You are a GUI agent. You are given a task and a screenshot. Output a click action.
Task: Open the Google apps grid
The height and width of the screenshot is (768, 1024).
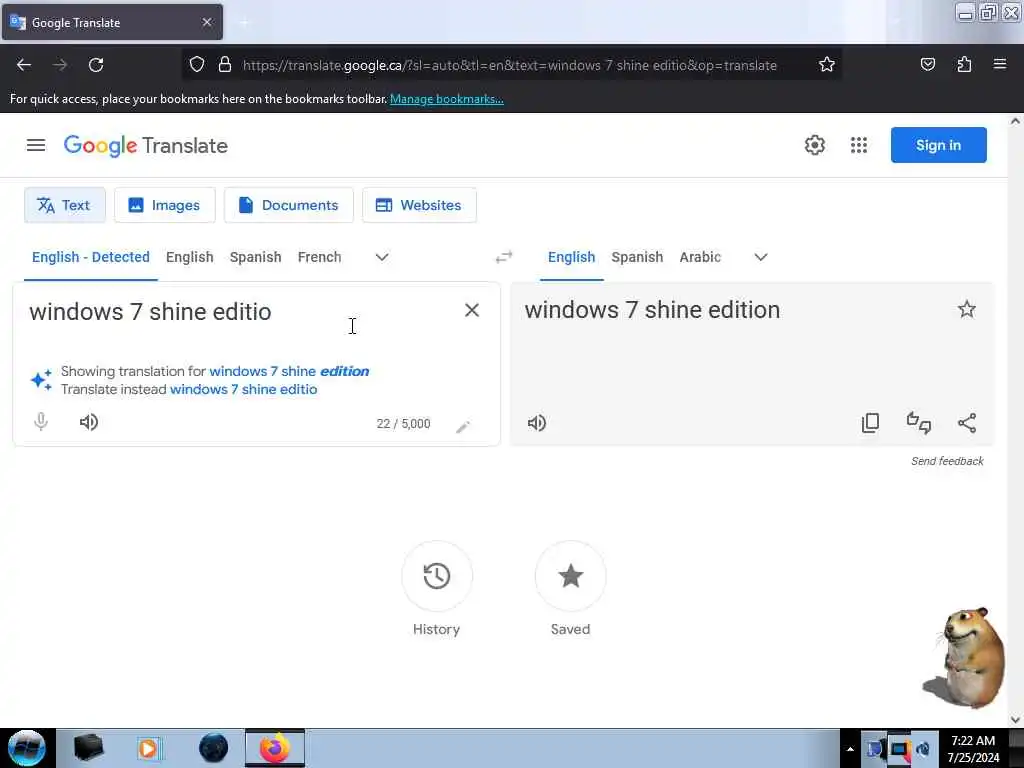pyautogui.click(x=859, y=145)
